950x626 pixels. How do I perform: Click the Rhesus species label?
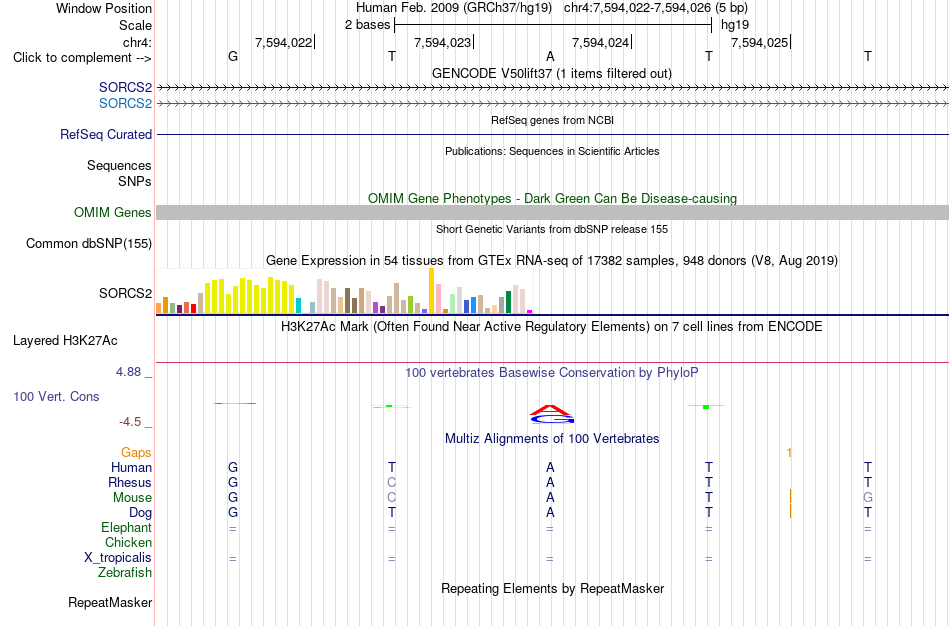pyautogui.click(x=130, y=482)
